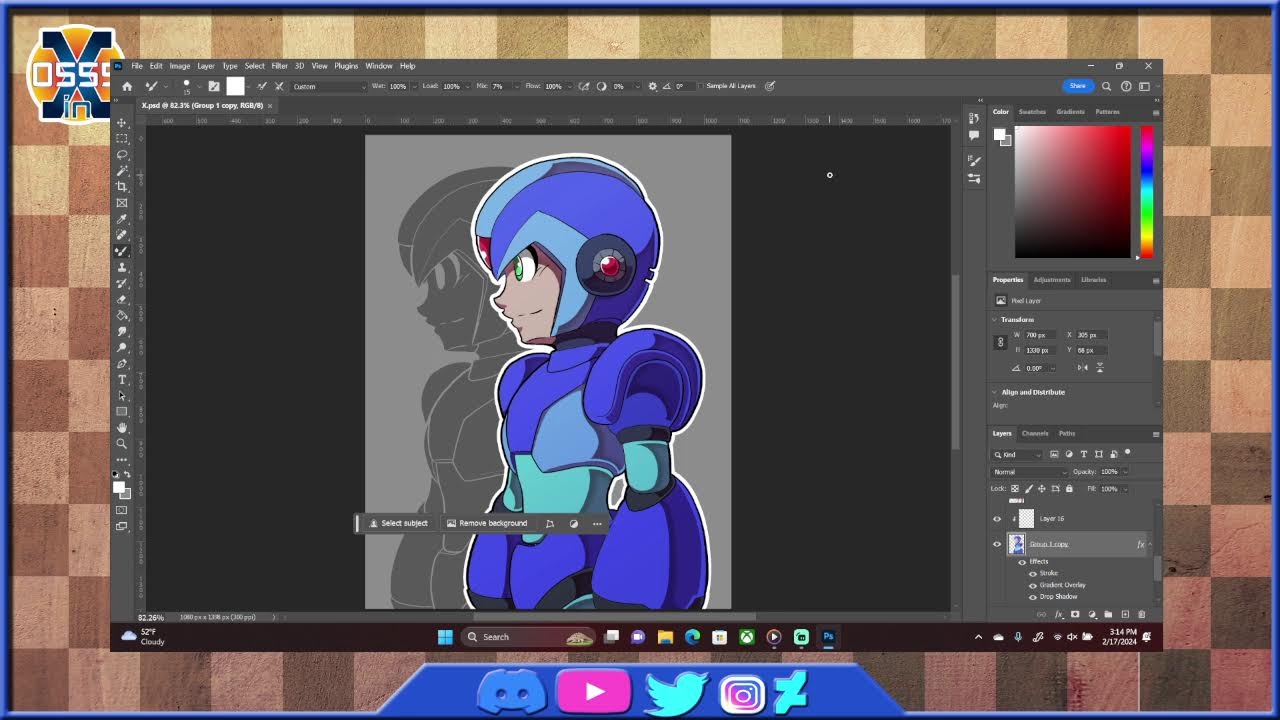Click the Select subject button
This screenshot has height=720, width=1280.
(399, 523)
